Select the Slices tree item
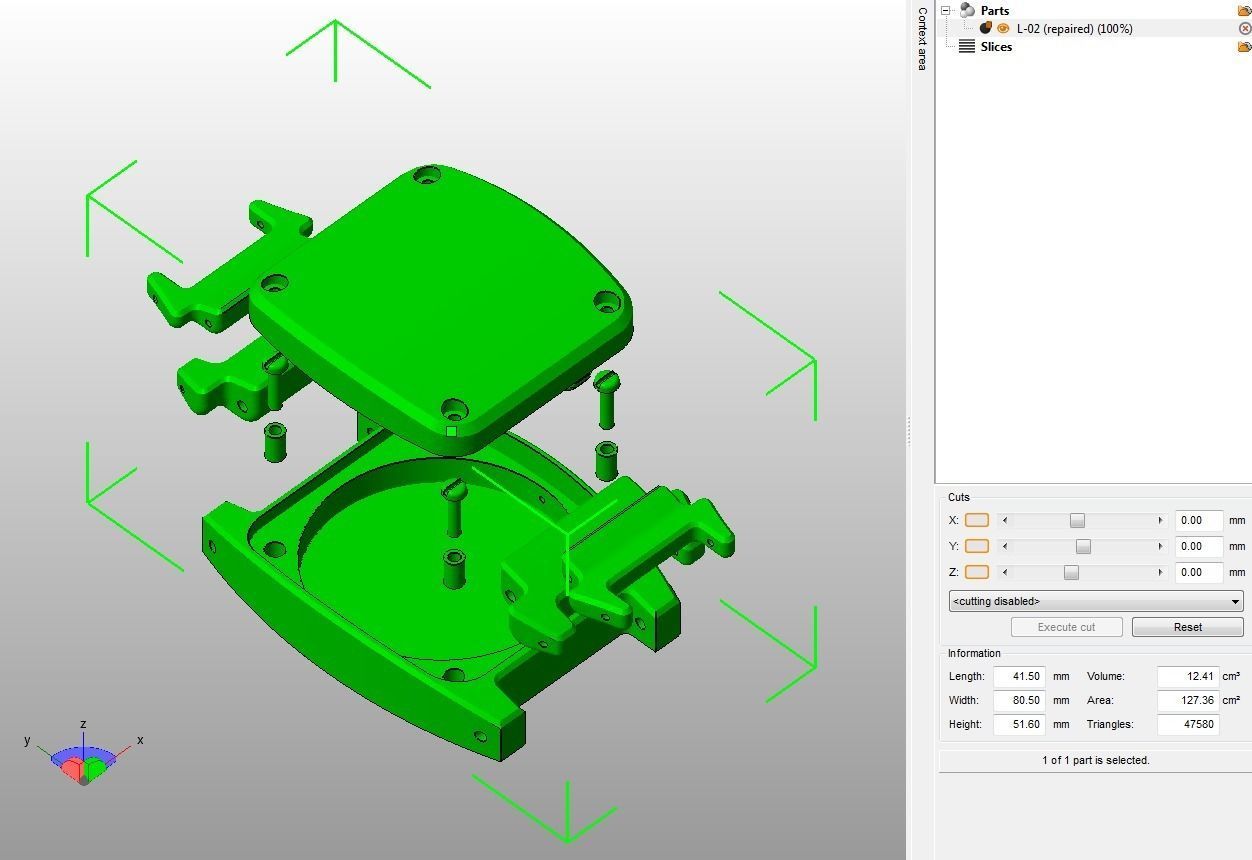 pos(996,47)
